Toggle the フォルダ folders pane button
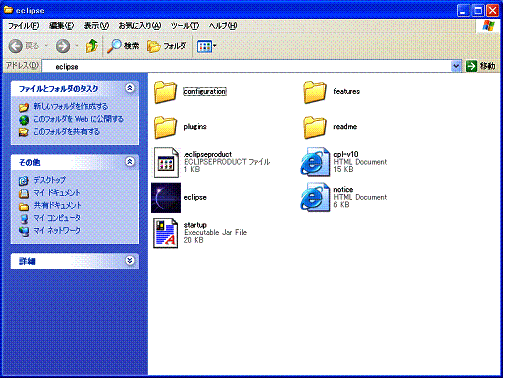This screenshot has height=378, width=505. [166, 46]
